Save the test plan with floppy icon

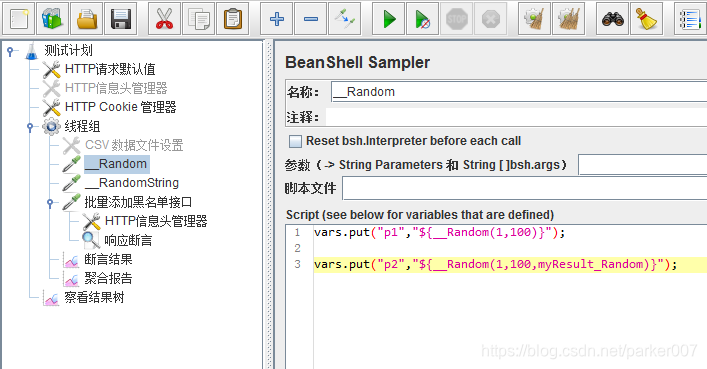[120, 19]
